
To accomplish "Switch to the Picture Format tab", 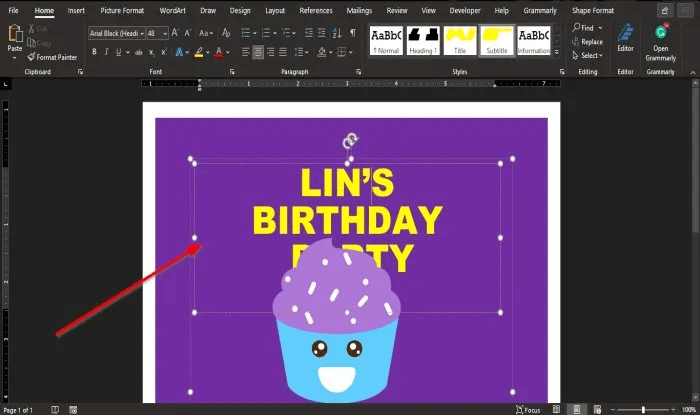I will [x=122, y=10].
